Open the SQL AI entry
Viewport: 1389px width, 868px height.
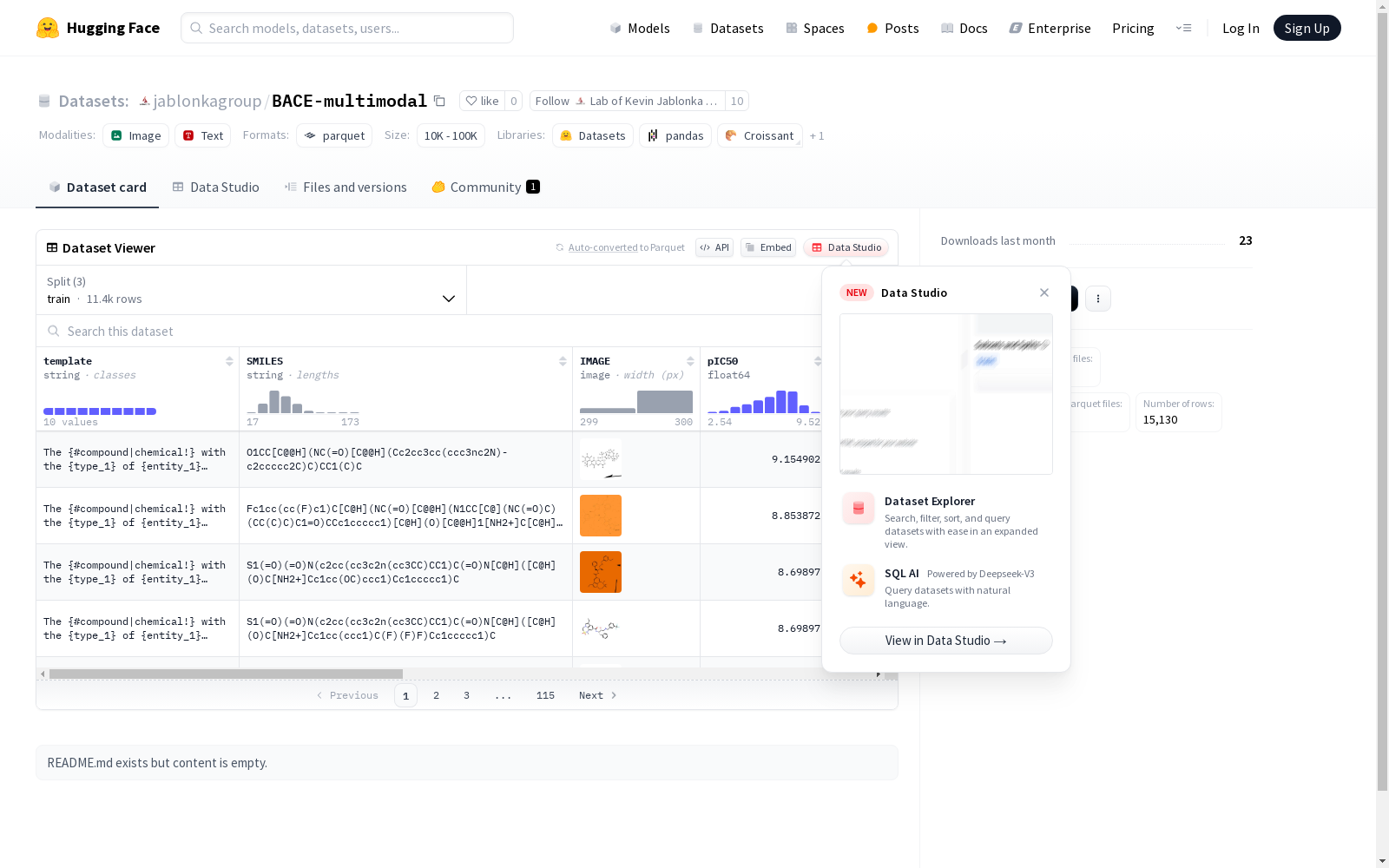coord(946,588)
